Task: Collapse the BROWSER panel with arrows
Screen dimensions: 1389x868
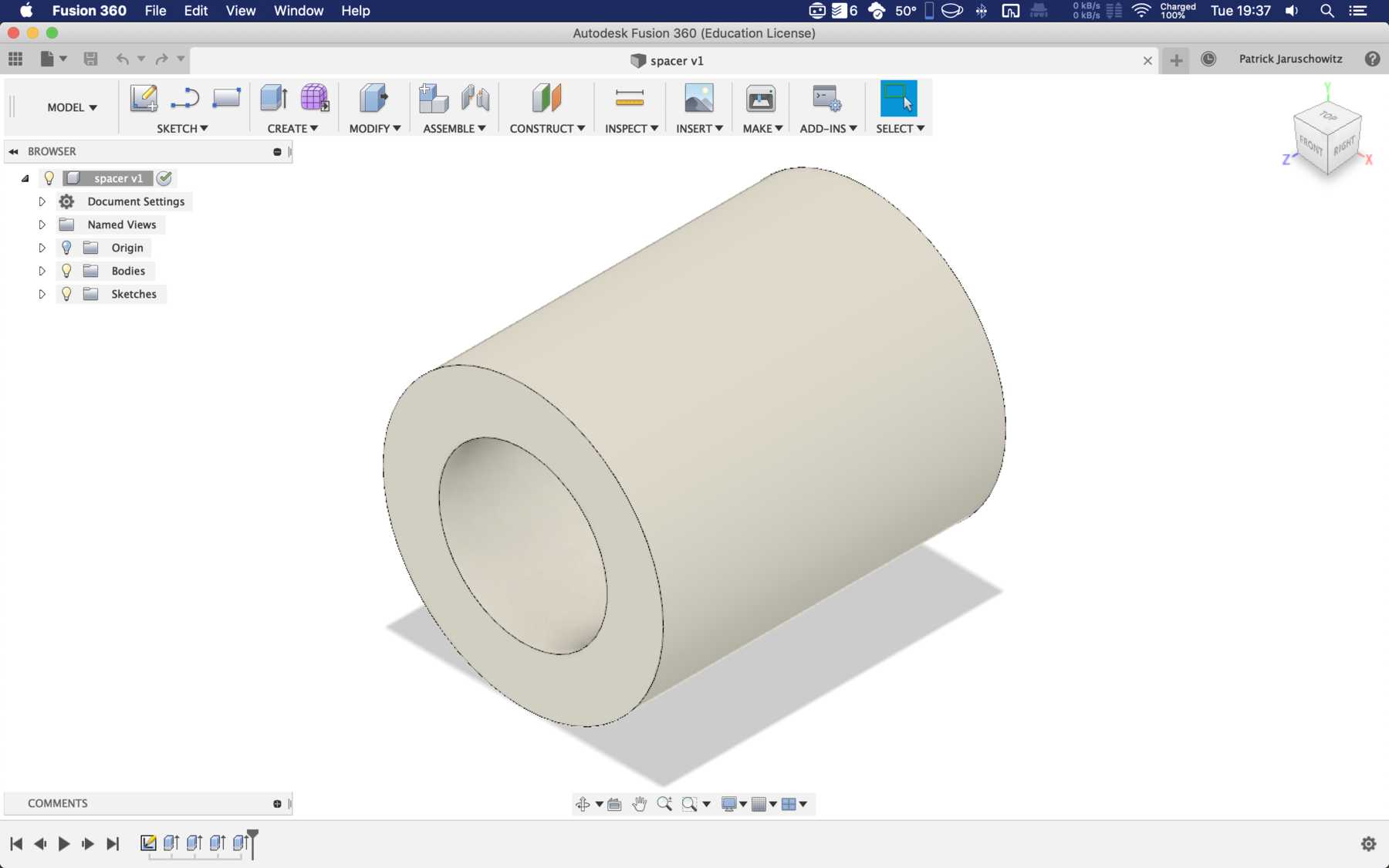Action: (x=13, y=151)
